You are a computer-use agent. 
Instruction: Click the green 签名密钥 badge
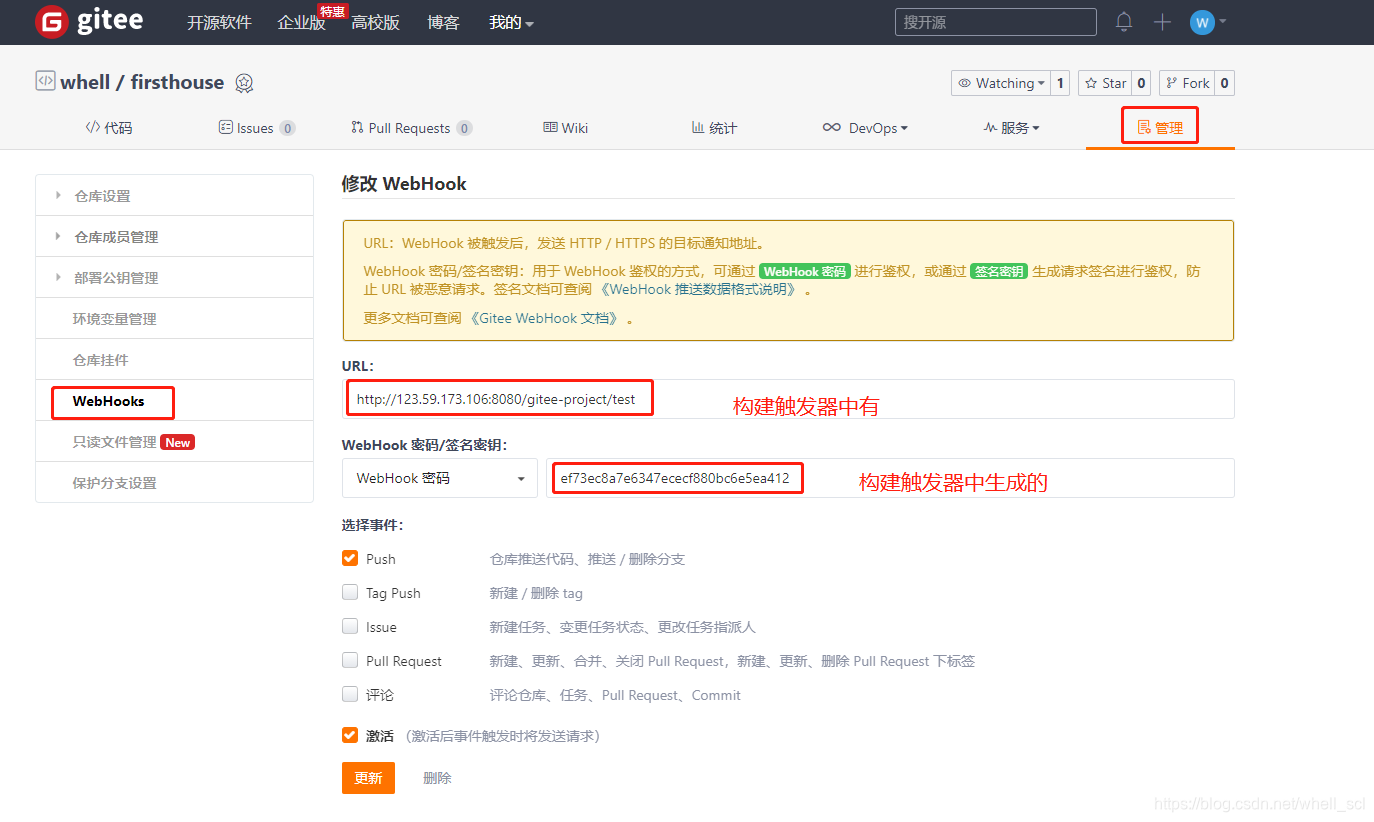(999, 271)
